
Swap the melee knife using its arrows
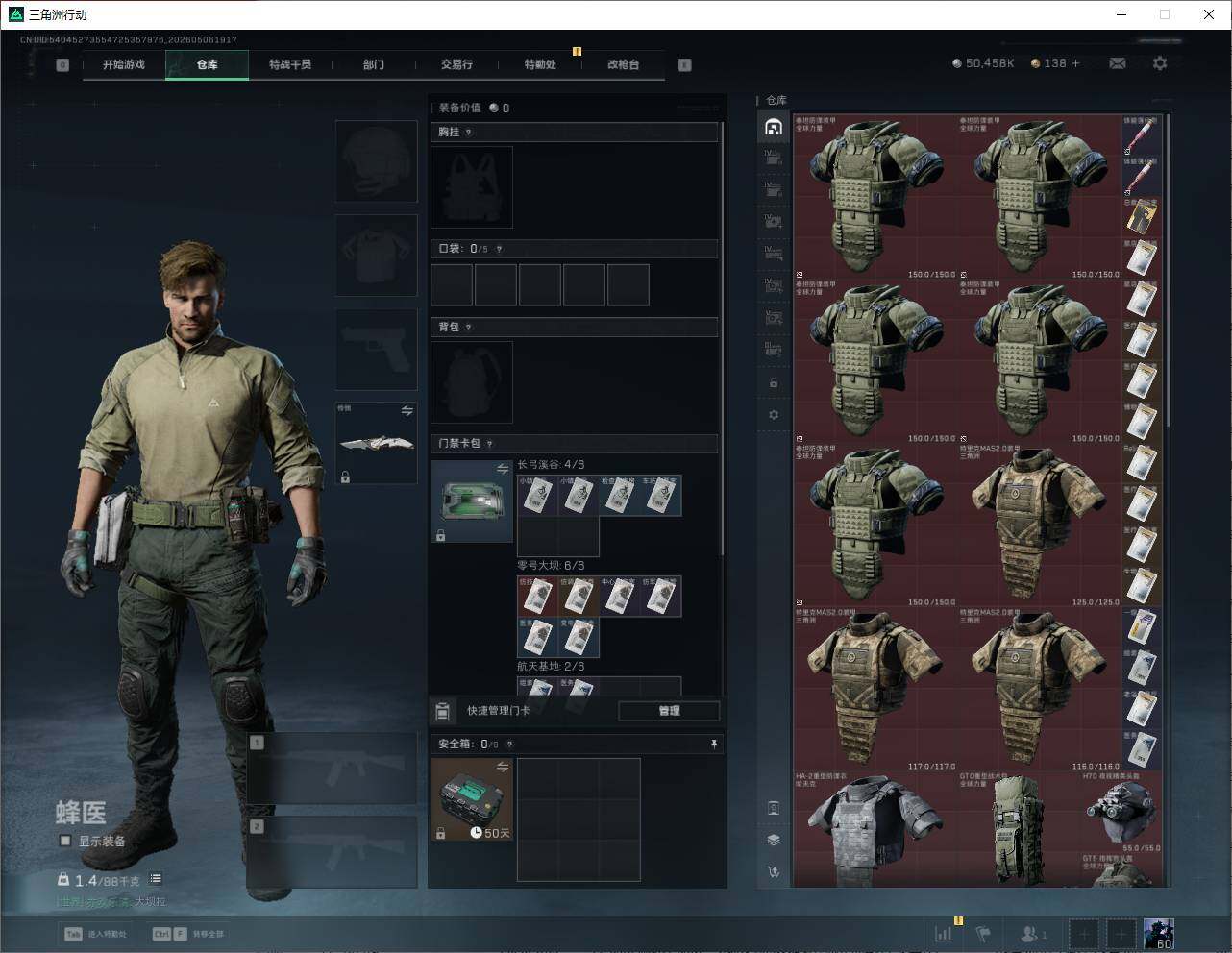click(407, 410)
